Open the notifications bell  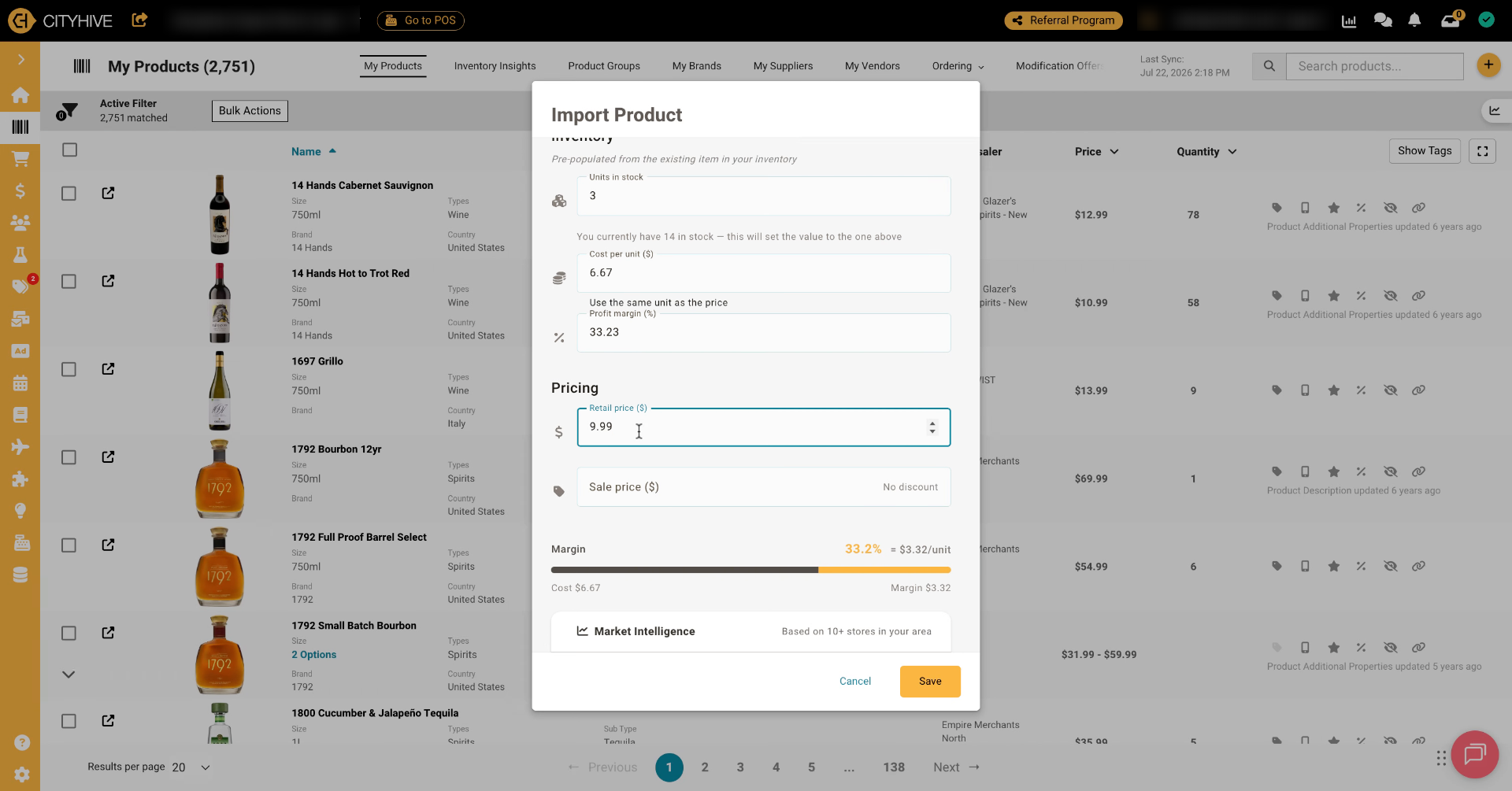point(1414,20)
